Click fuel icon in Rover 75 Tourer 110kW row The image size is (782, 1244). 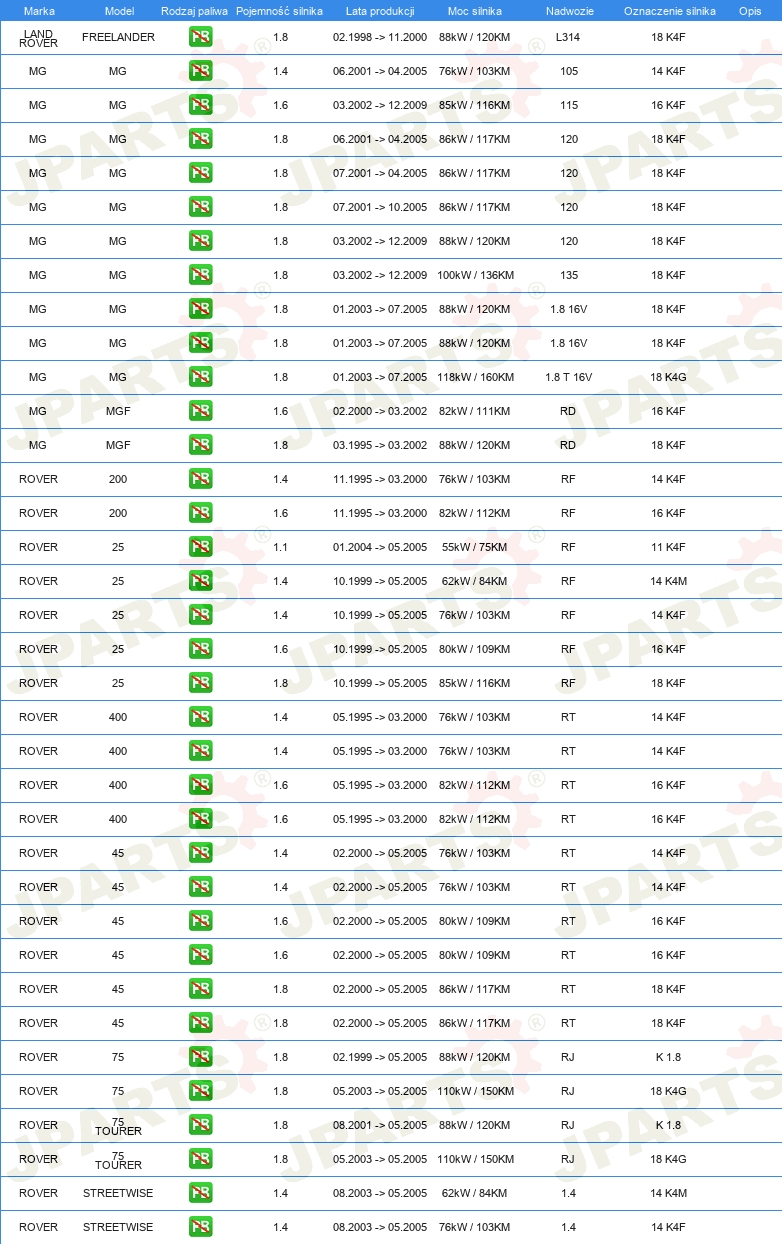pyautogui.click(x=200, y=1159)
